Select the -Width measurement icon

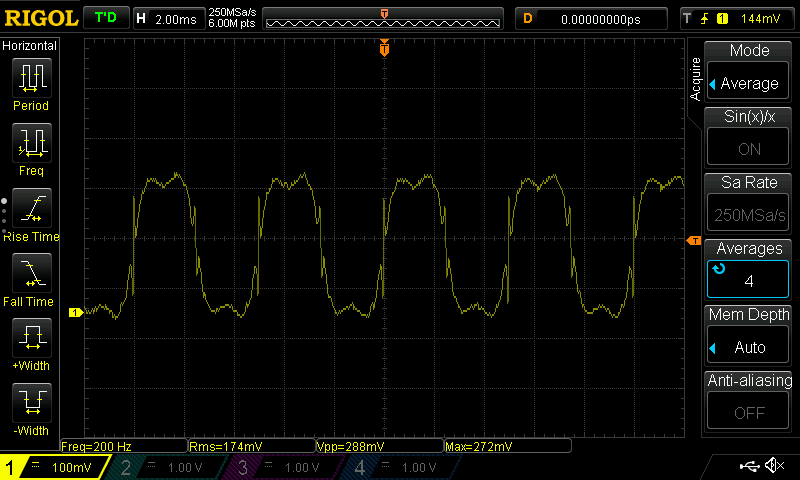(32, 402)
